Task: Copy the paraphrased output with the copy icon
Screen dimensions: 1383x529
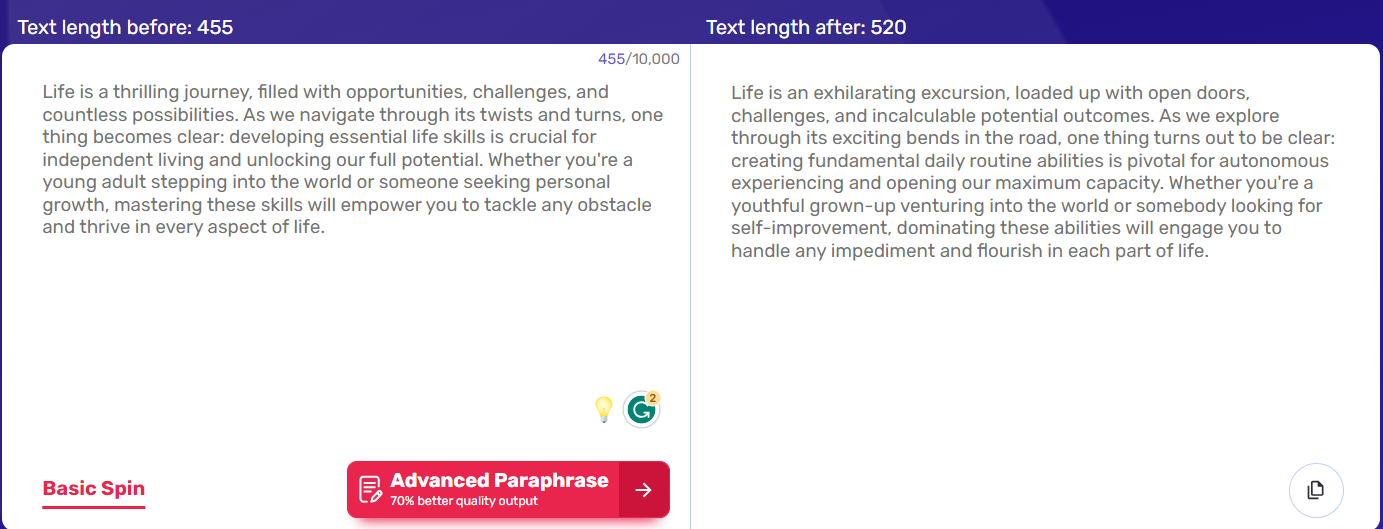Action: [x=1315, y=490]
